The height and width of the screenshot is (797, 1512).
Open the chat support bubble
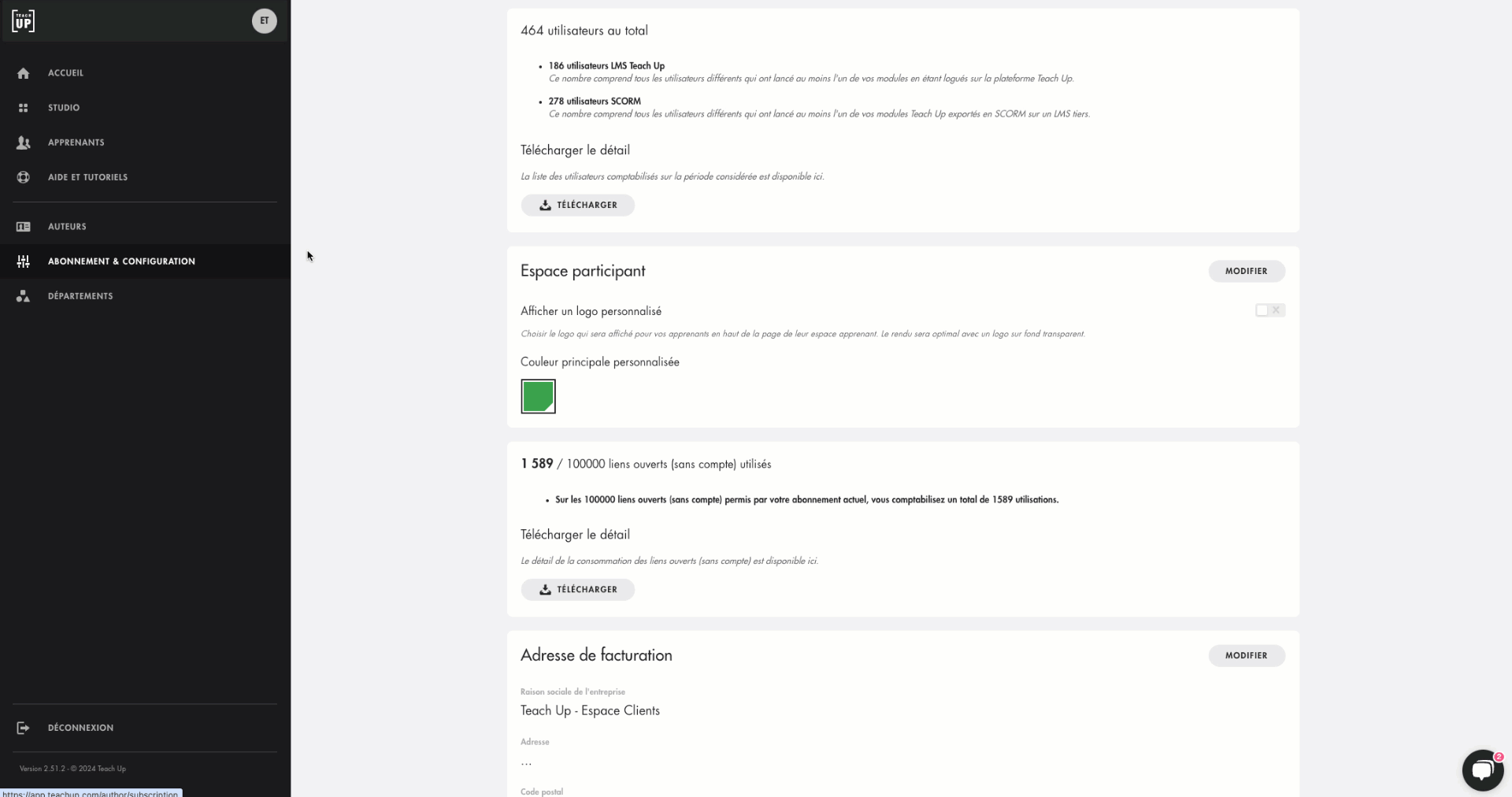tap(1483, 770)
